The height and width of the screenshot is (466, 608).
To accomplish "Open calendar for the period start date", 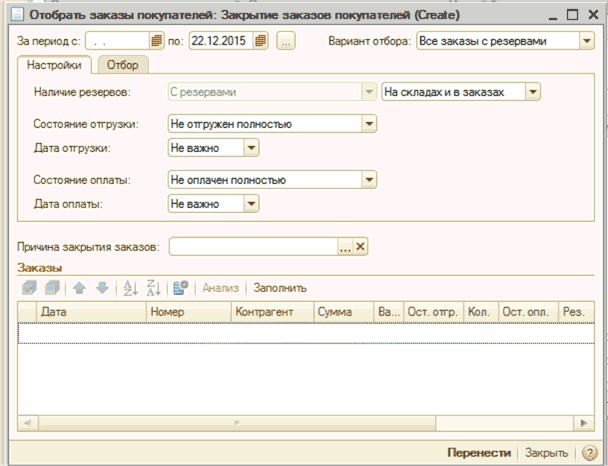I will [x=157, y=41].
